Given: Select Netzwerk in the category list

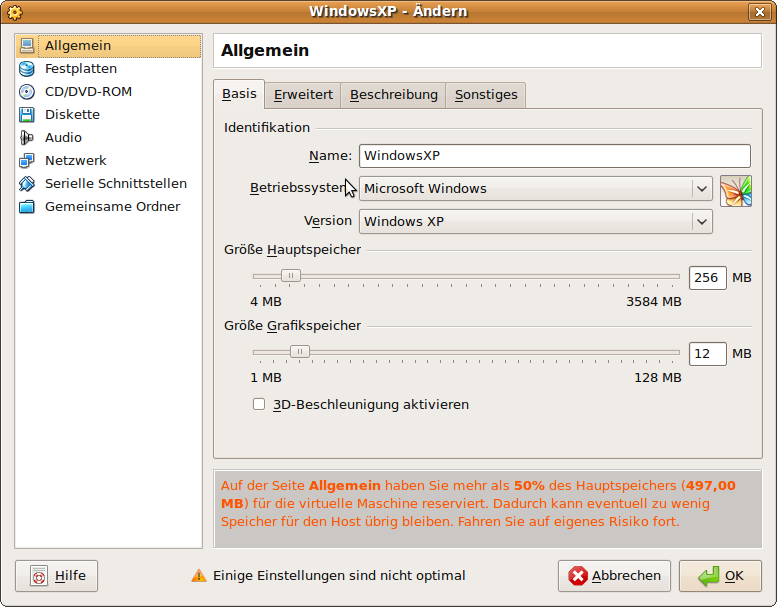Looking at the screenshot, I should click(109, 161).
